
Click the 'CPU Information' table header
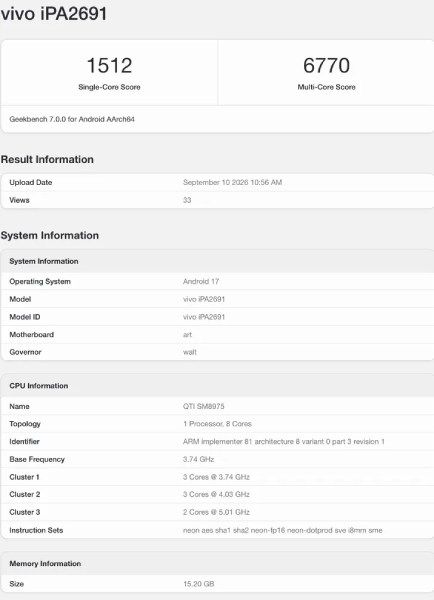pos(217,386)
